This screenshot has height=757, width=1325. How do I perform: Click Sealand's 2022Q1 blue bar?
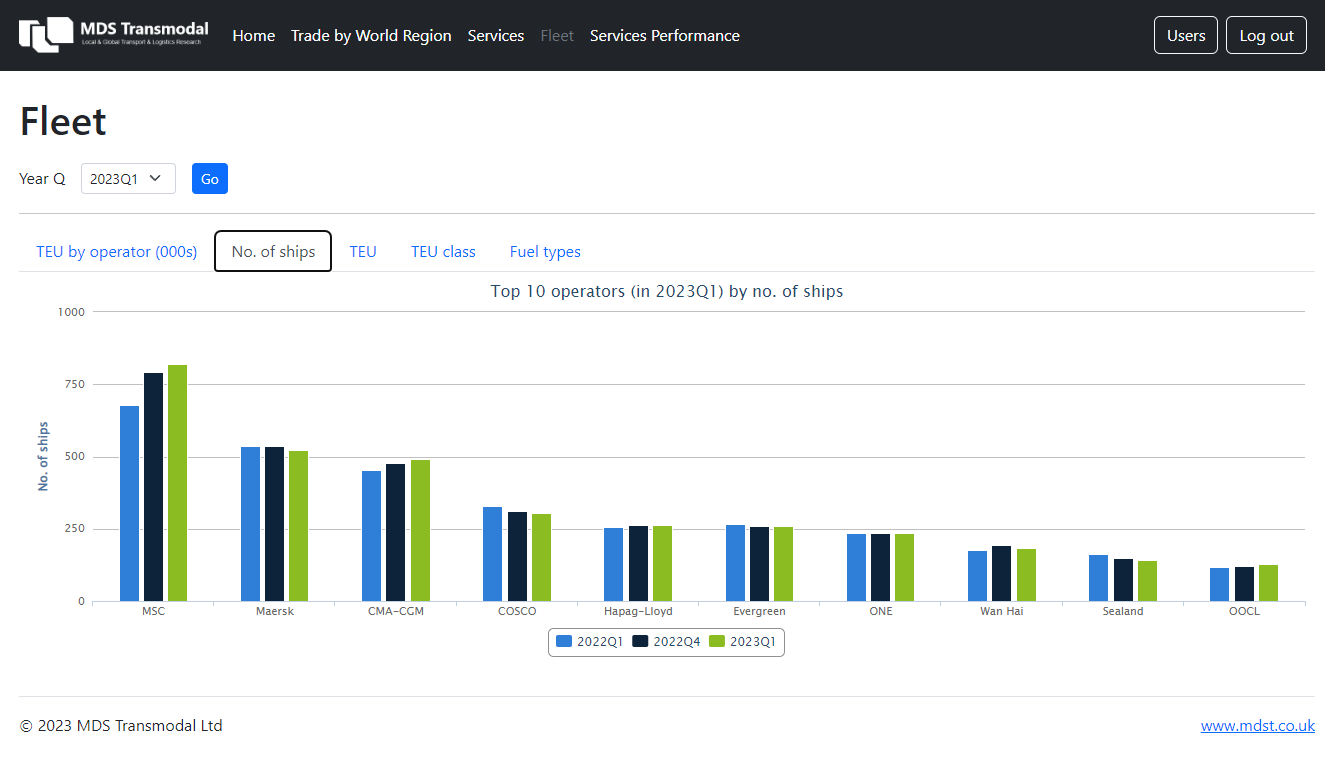click(x=1098, y=578)
